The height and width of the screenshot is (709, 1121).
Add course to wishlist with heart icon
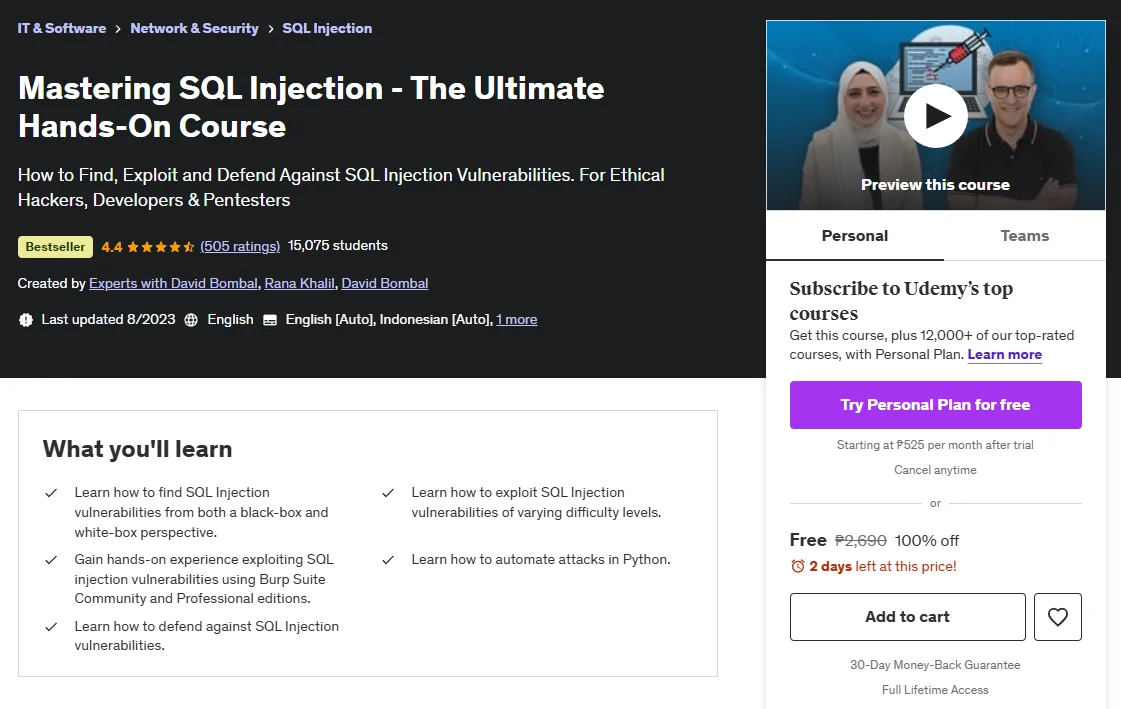(1057, 617)
